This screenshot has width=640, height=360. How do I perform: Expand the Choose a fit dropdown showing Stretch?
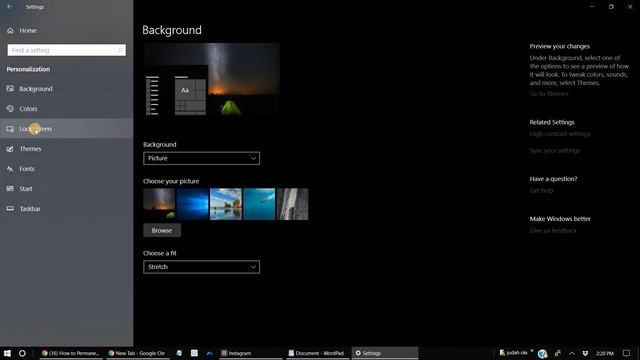[x=201, y=267]
